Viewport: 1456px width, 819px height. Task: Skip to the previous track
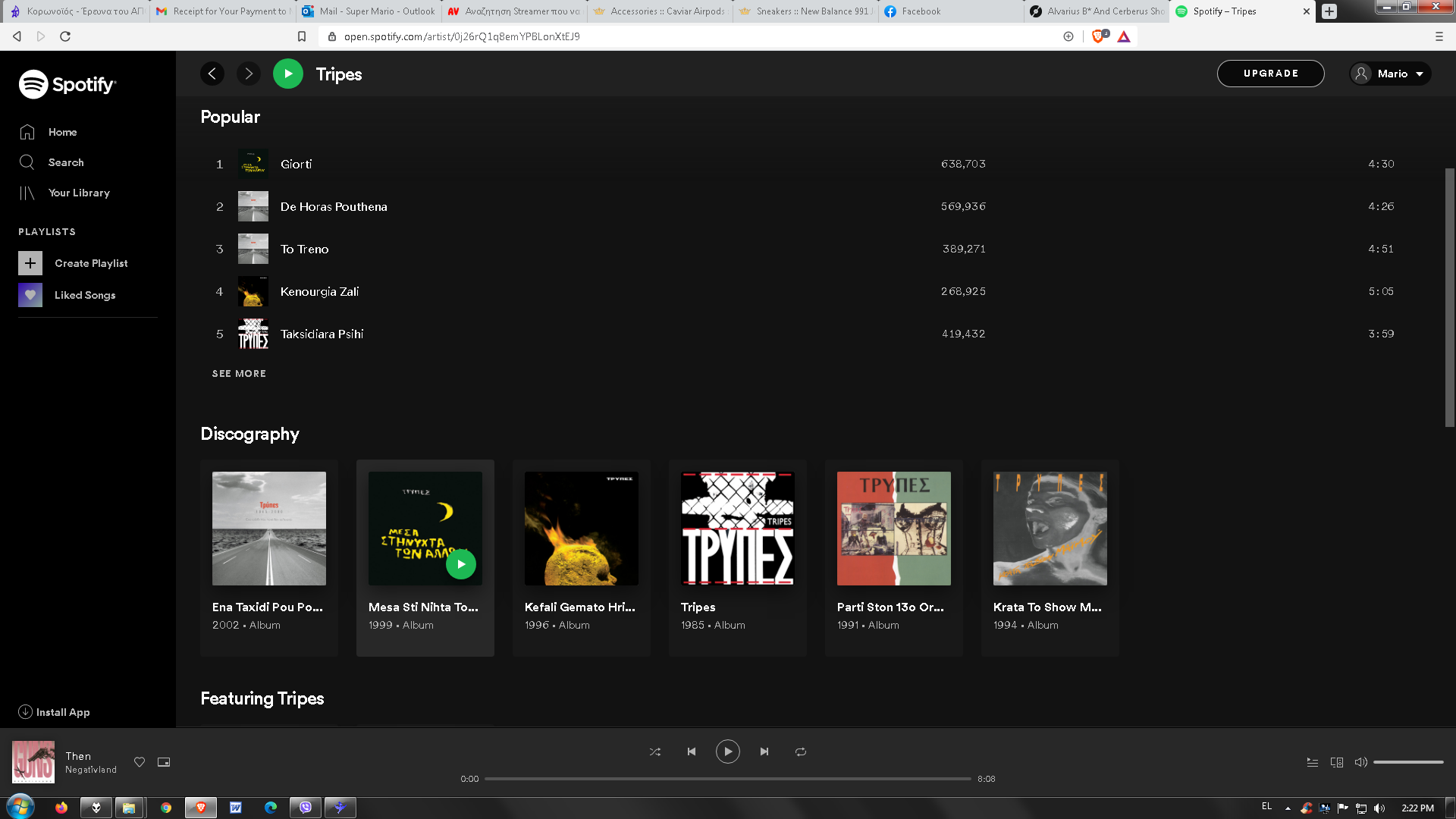coord(692,752)
